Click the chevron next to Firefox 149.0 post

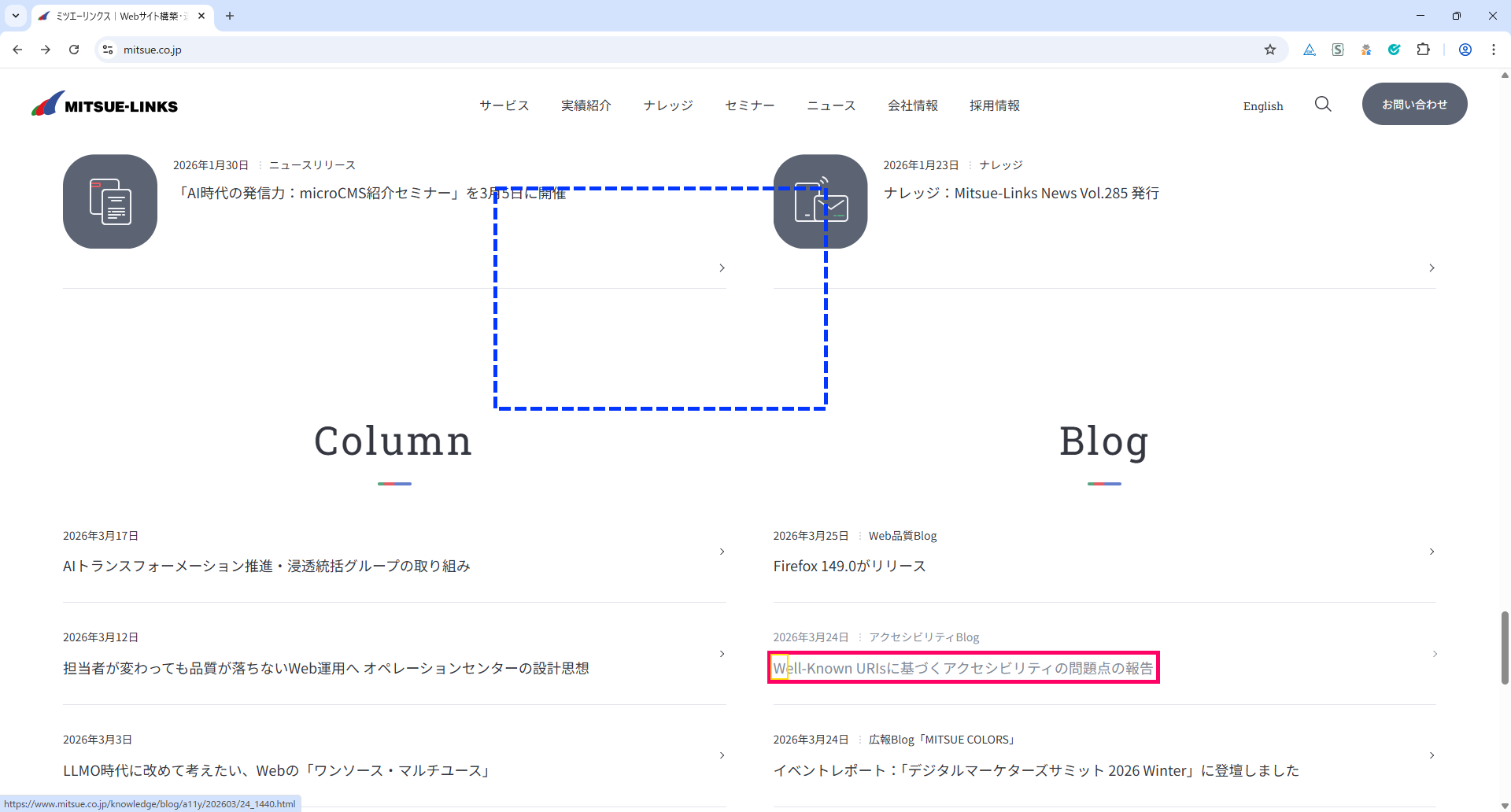[x=1432, y=552]
